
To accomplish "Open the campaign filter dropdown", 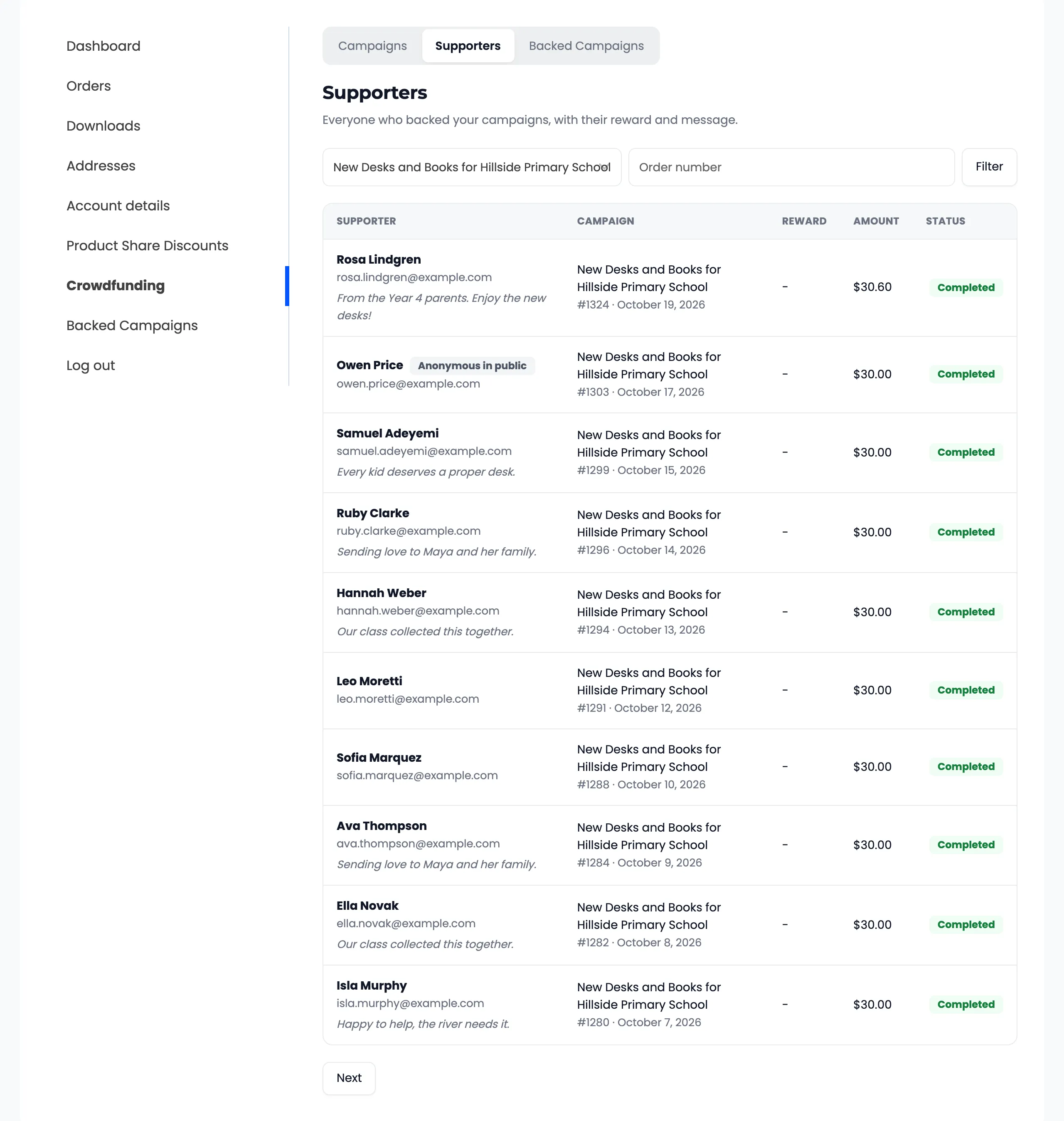I will (x=471, y=167).
